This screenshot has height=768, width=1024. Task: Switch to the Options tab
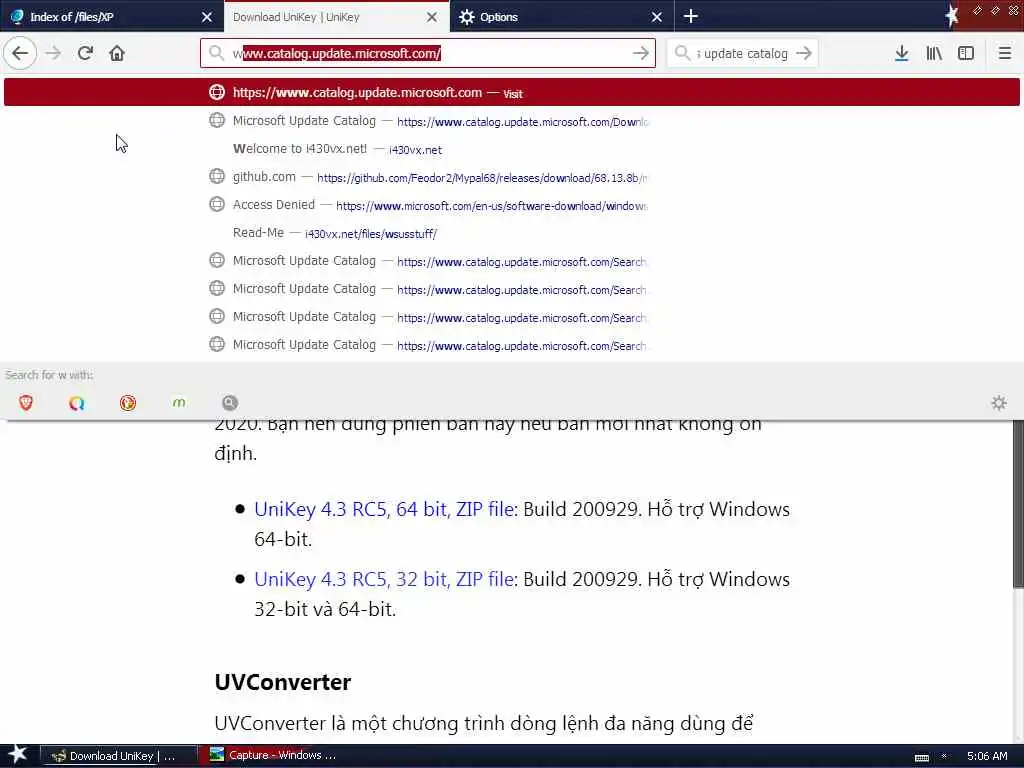pyautogui.click(x=562, y=16)
